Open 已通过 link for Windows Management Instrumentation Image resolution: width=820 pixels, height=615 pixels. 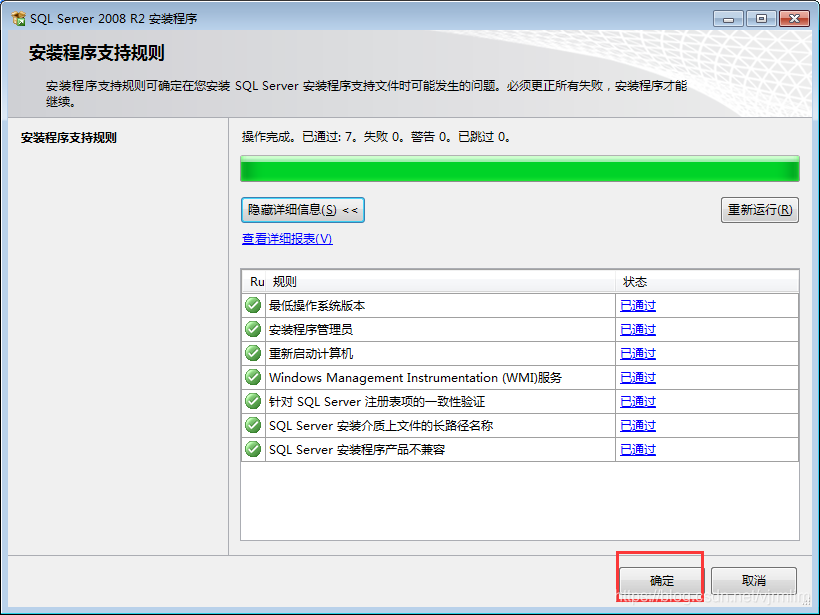tap(637, 378)
